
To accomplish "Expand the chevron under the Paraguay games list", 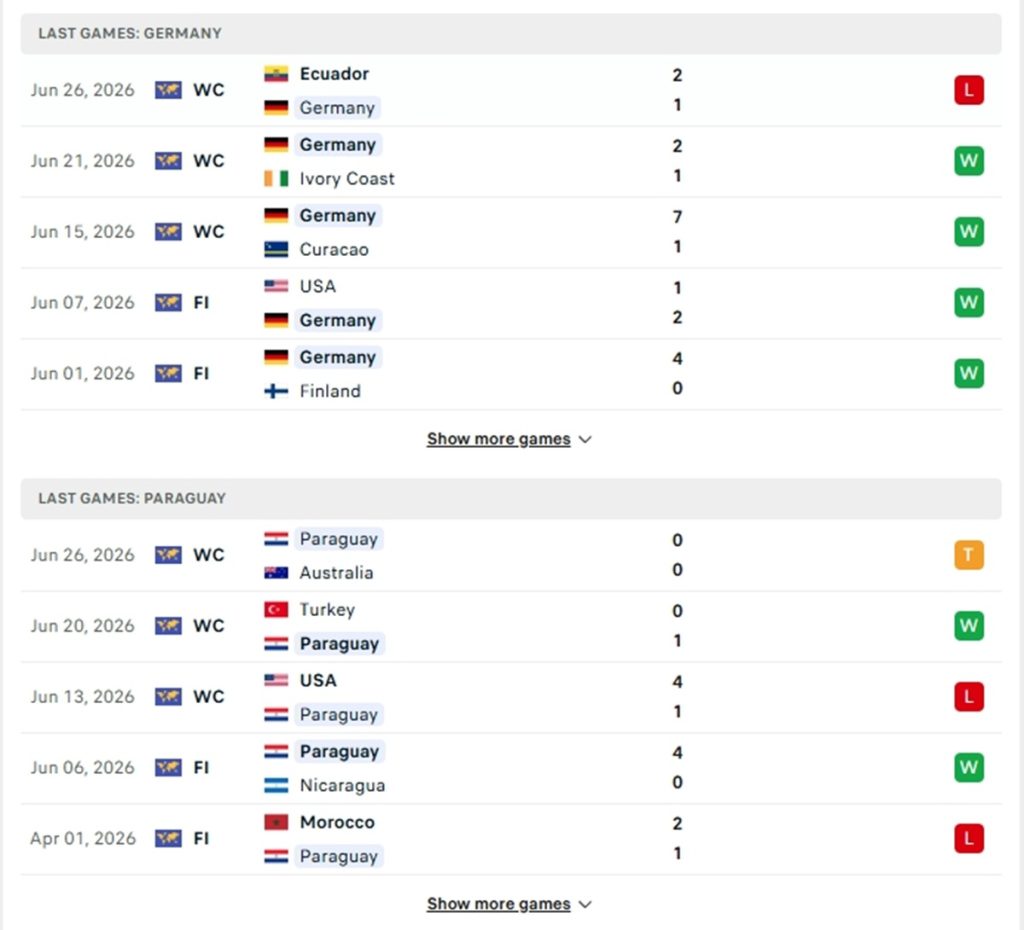I will 586,905.
